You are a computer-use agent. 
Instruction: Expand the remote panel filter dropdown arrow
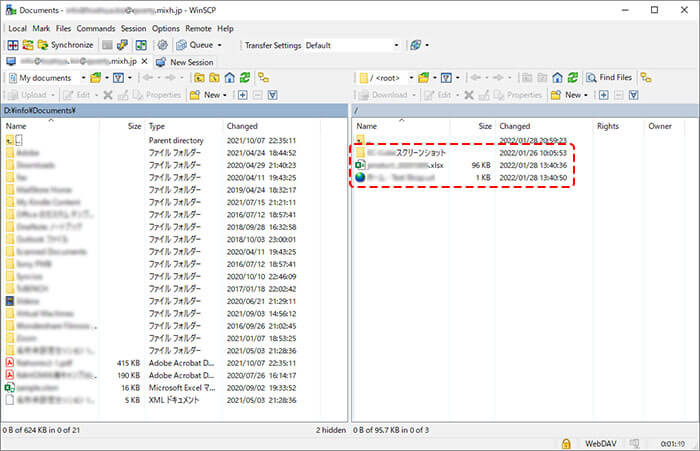coord(458,78)
